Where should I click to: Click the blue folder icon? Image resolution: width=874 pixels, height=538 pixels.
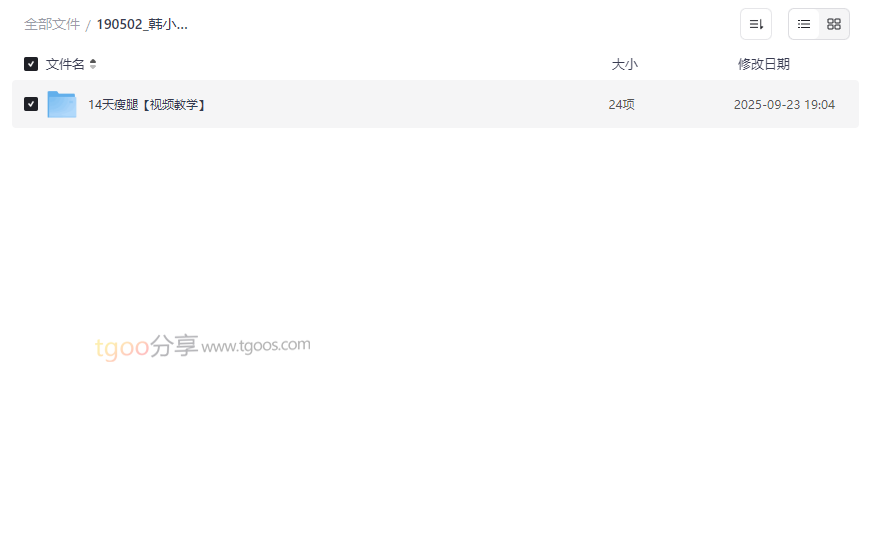pyautogui.click(x=61, y=104)
